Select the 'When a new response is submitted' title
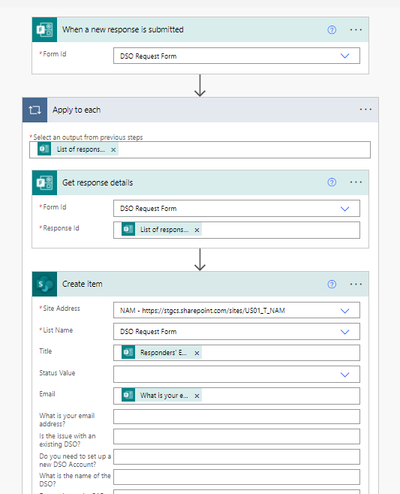Screen dimensions: 400x494 tap(123, 30)
